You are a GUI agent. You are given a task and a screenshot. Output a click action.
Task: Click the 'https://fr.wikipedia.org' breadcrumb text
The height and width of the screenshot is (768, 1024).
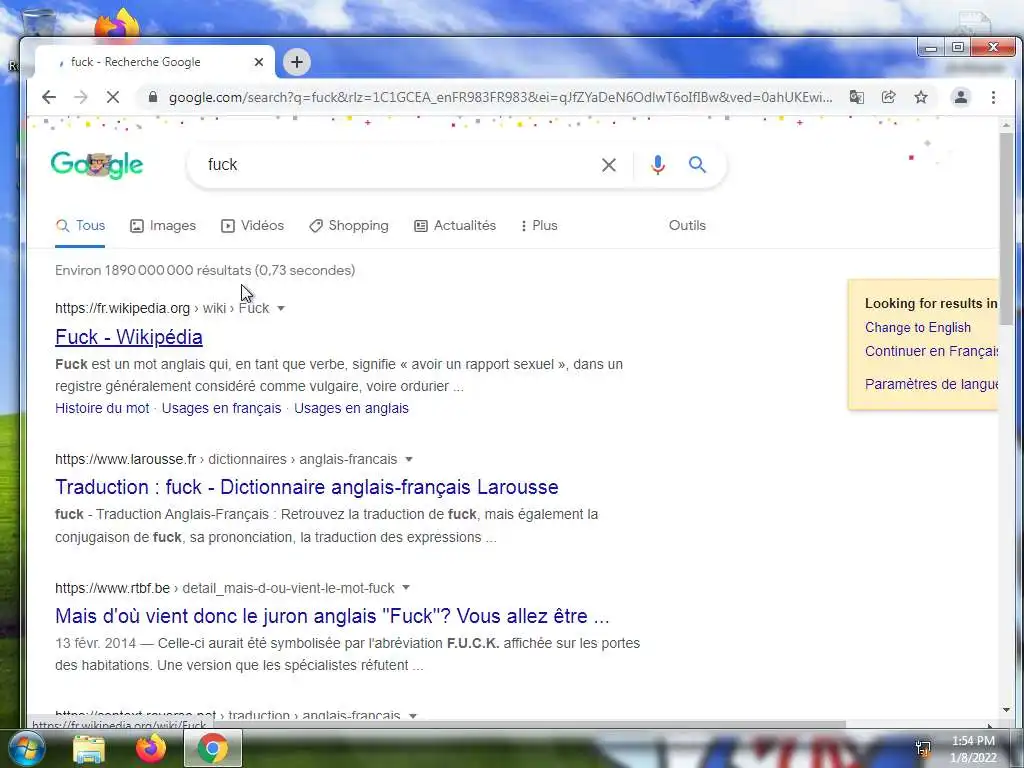coord(122,308)
